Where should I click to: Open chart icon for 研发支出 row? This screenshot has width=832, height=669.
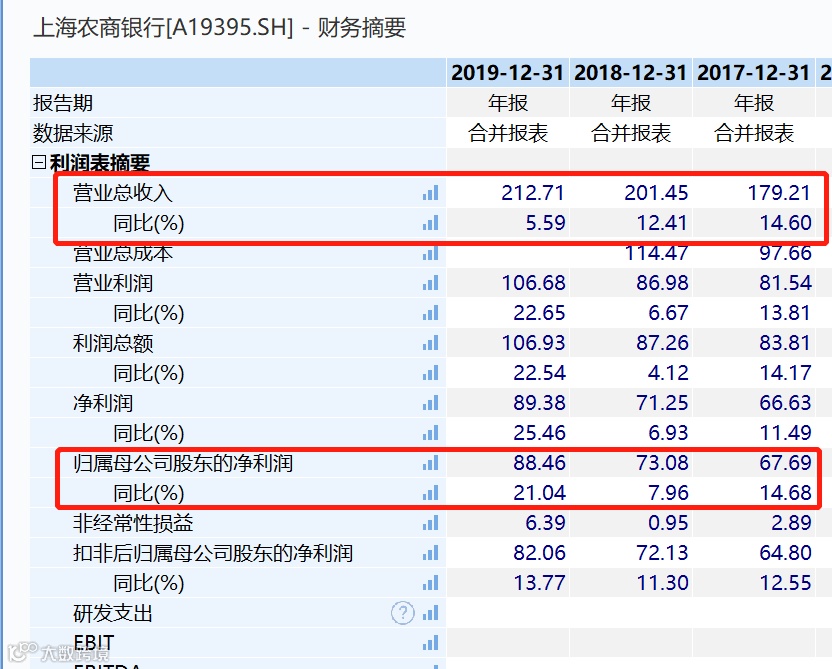click(431, 613)
